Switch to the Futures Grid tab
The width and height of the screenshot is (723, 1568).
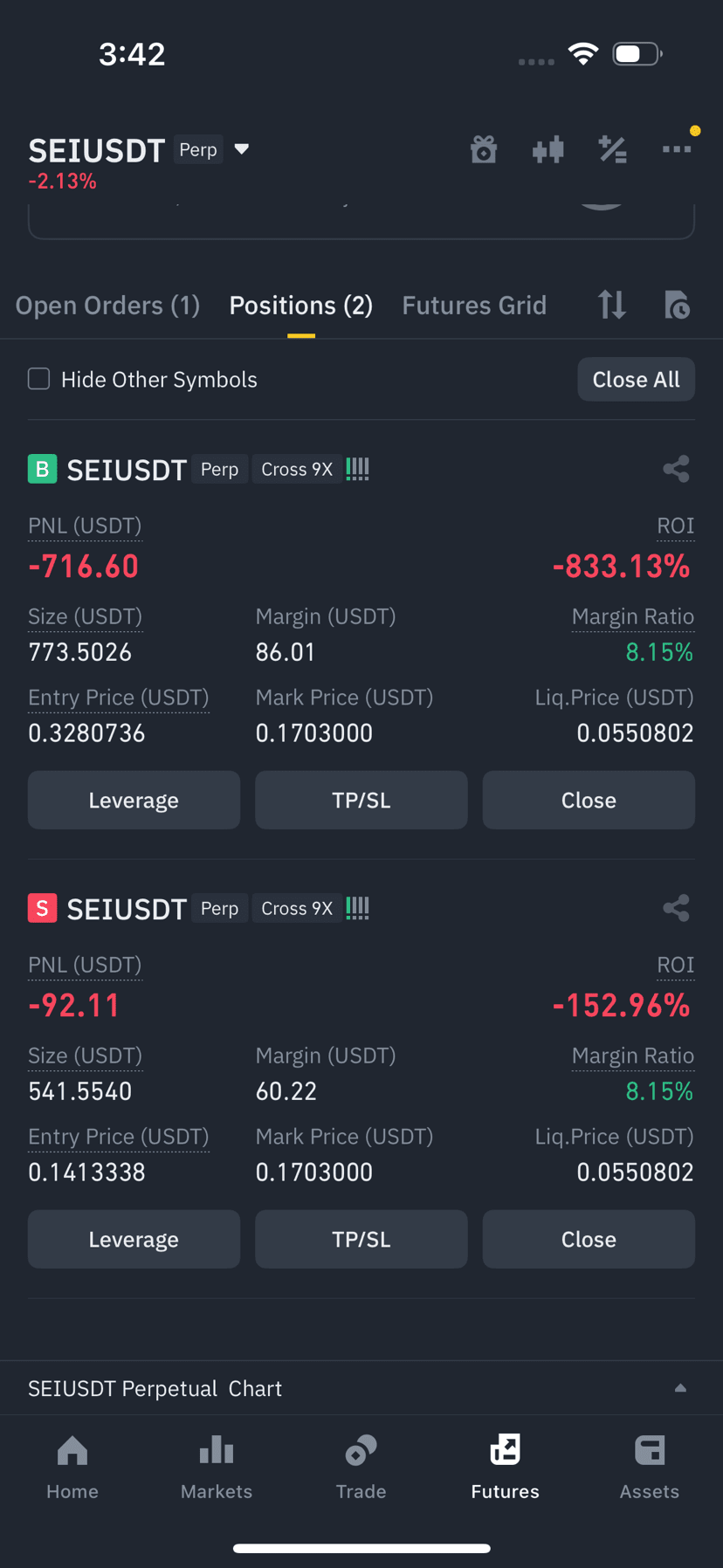click(x=474, y=305)
